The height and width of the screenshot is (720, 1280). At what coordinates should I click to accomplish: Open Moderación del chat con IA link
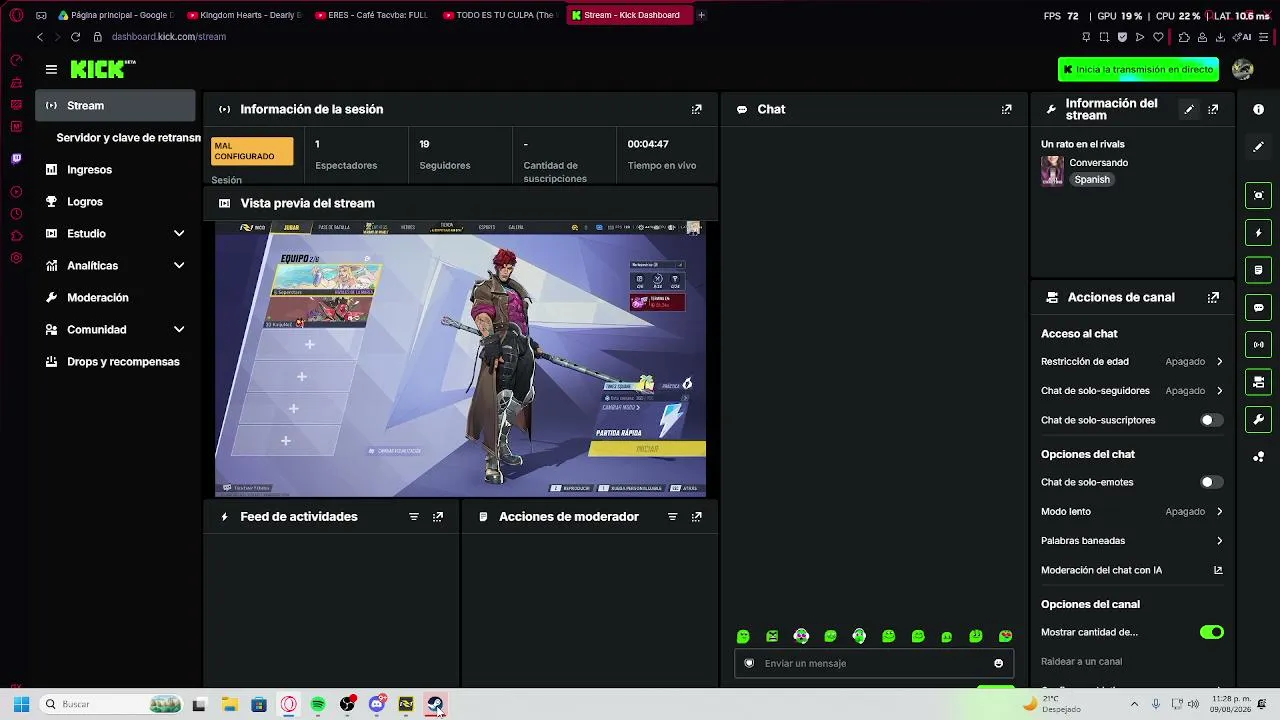(x=1132, y=571)
